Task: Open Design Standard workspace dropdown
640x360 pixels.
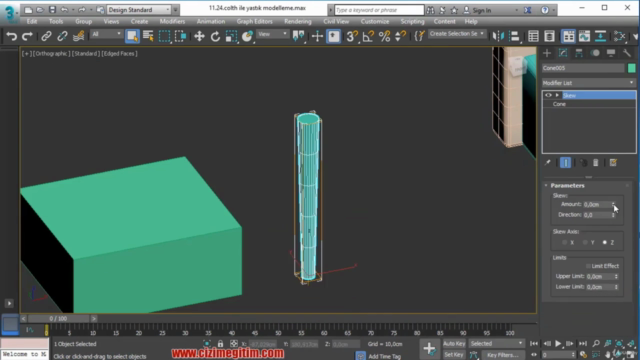Action: click(x=139, y=10)
